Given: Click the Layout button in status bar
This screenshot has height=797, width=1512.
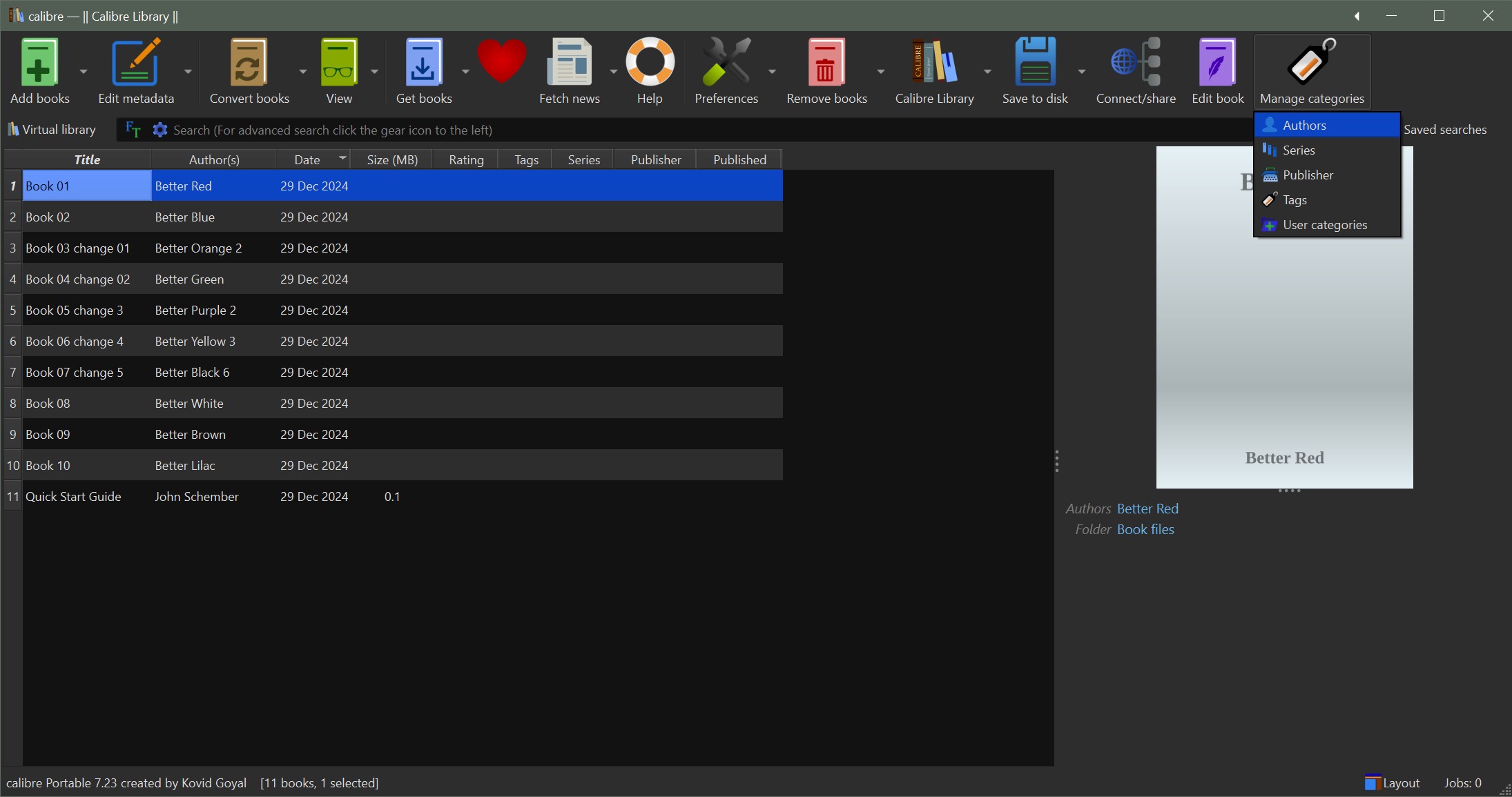Looking at the screenshot, I should coord(1392,783).
